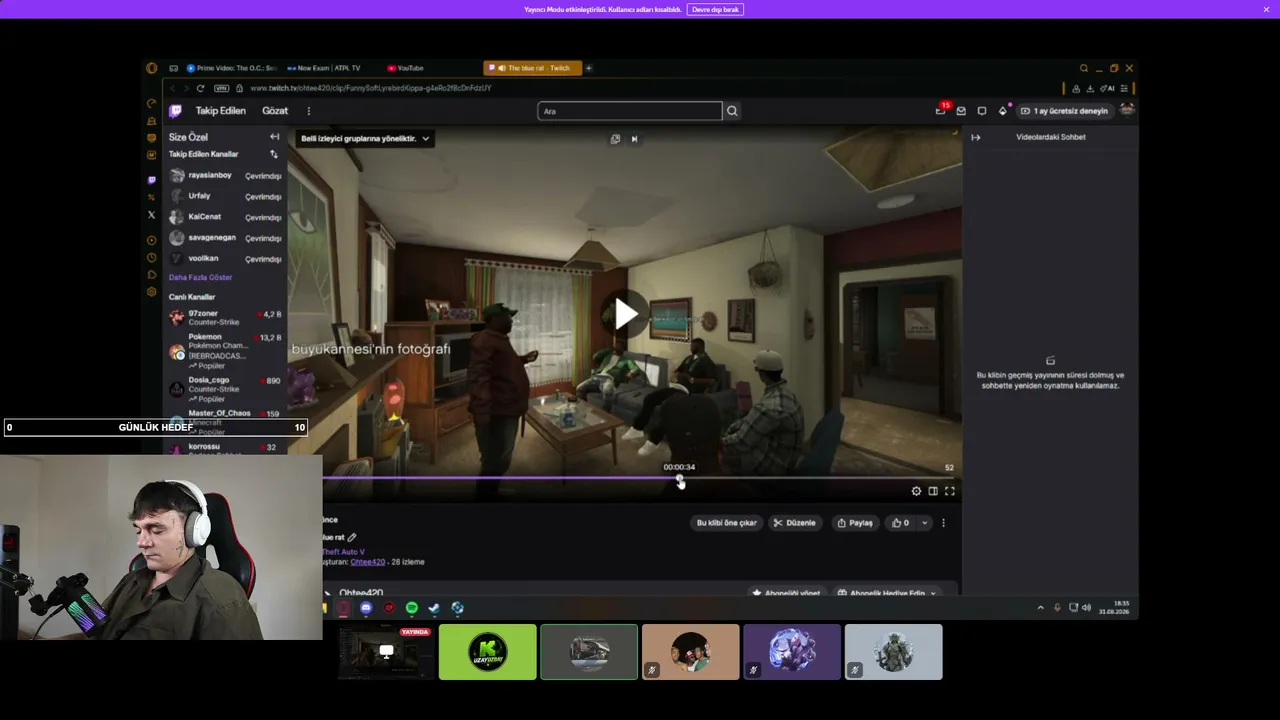
Task: Click the Bu klibi öne çıkar button
Action: point(727,523)
